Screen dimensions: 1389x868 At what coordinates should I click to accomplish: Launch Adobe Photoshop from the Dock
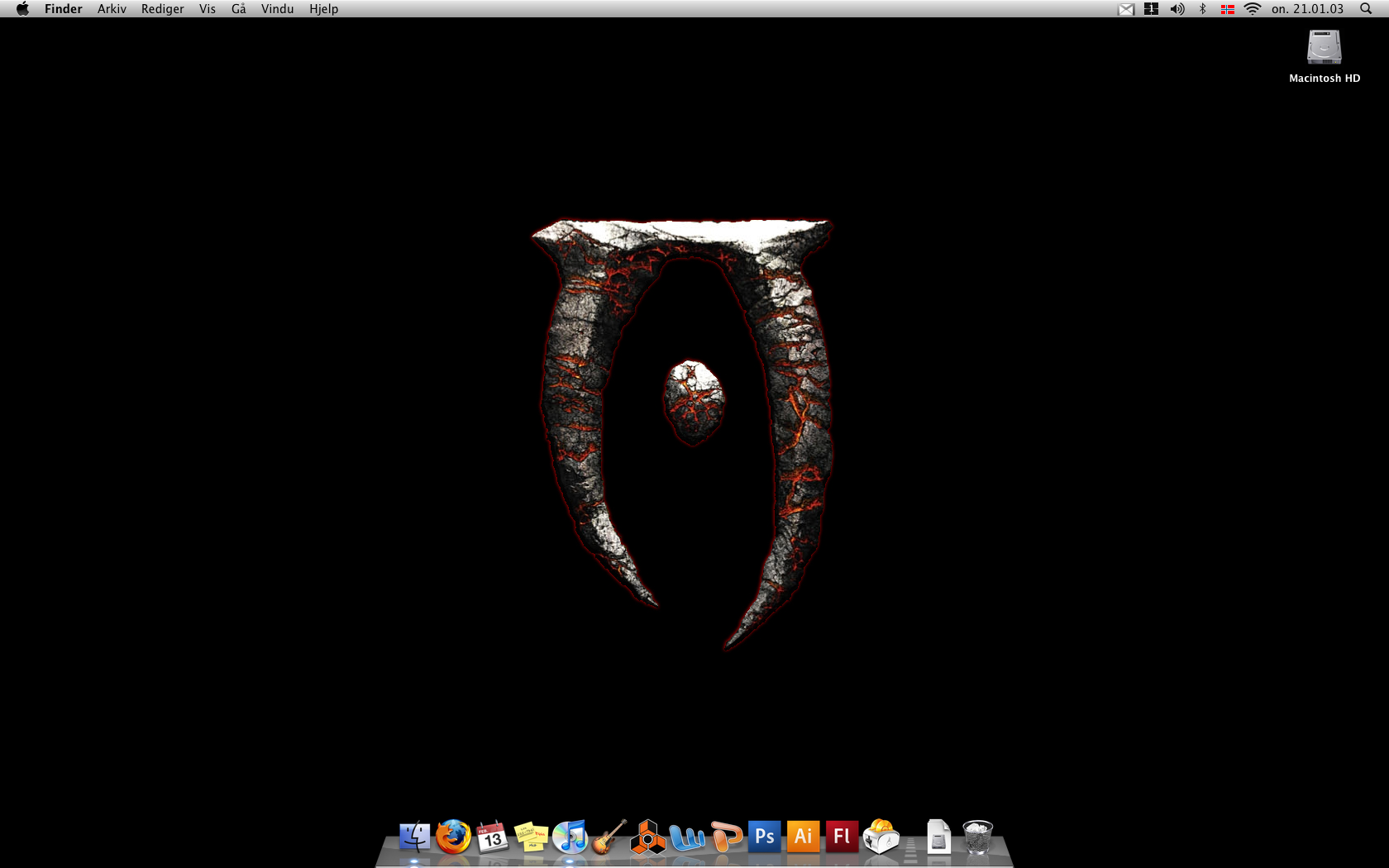click(765, 837)
